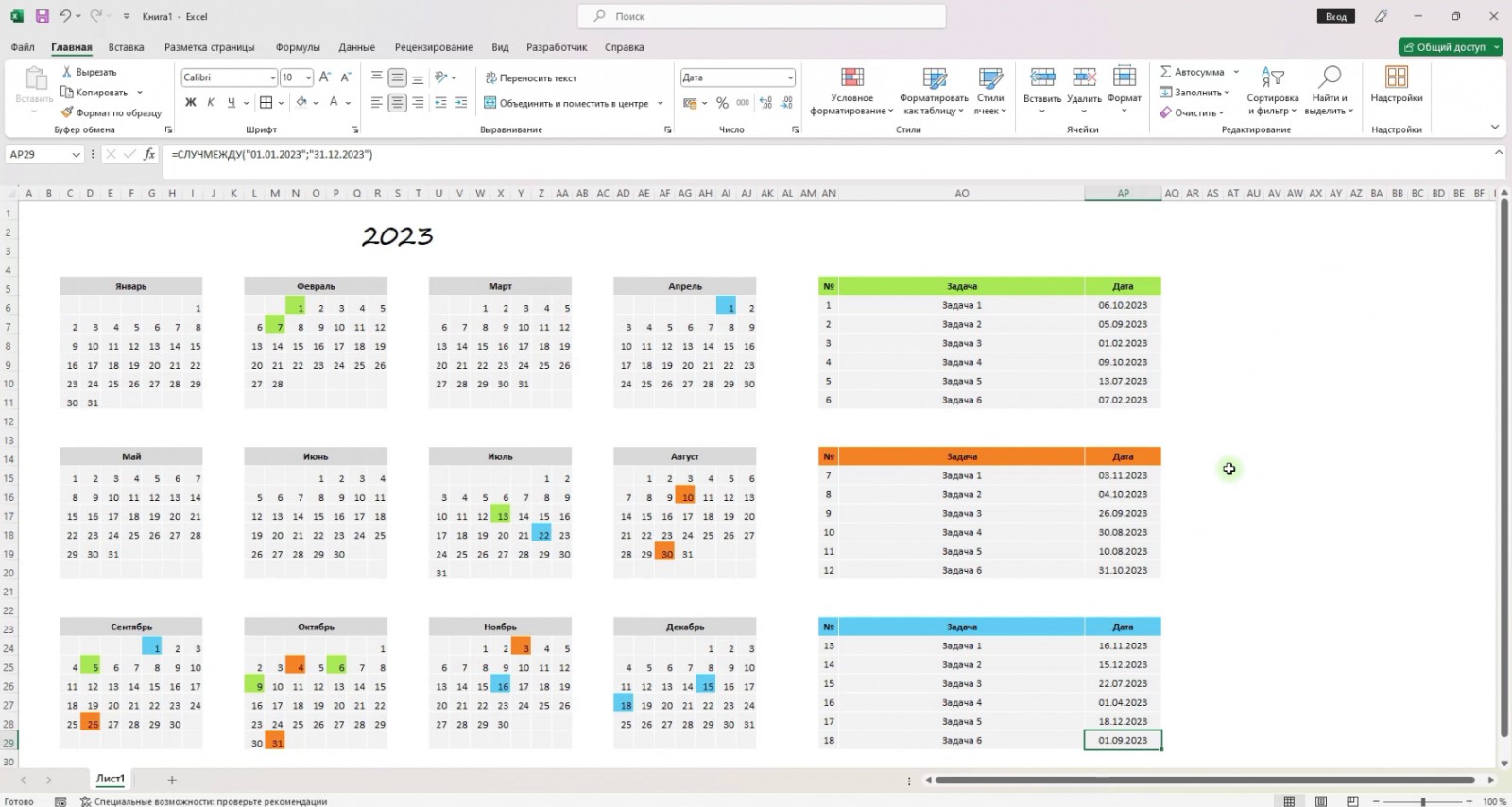Toggle italic (К) formatting
This screenshot has height=807, width=1512.
click(211, 102)
